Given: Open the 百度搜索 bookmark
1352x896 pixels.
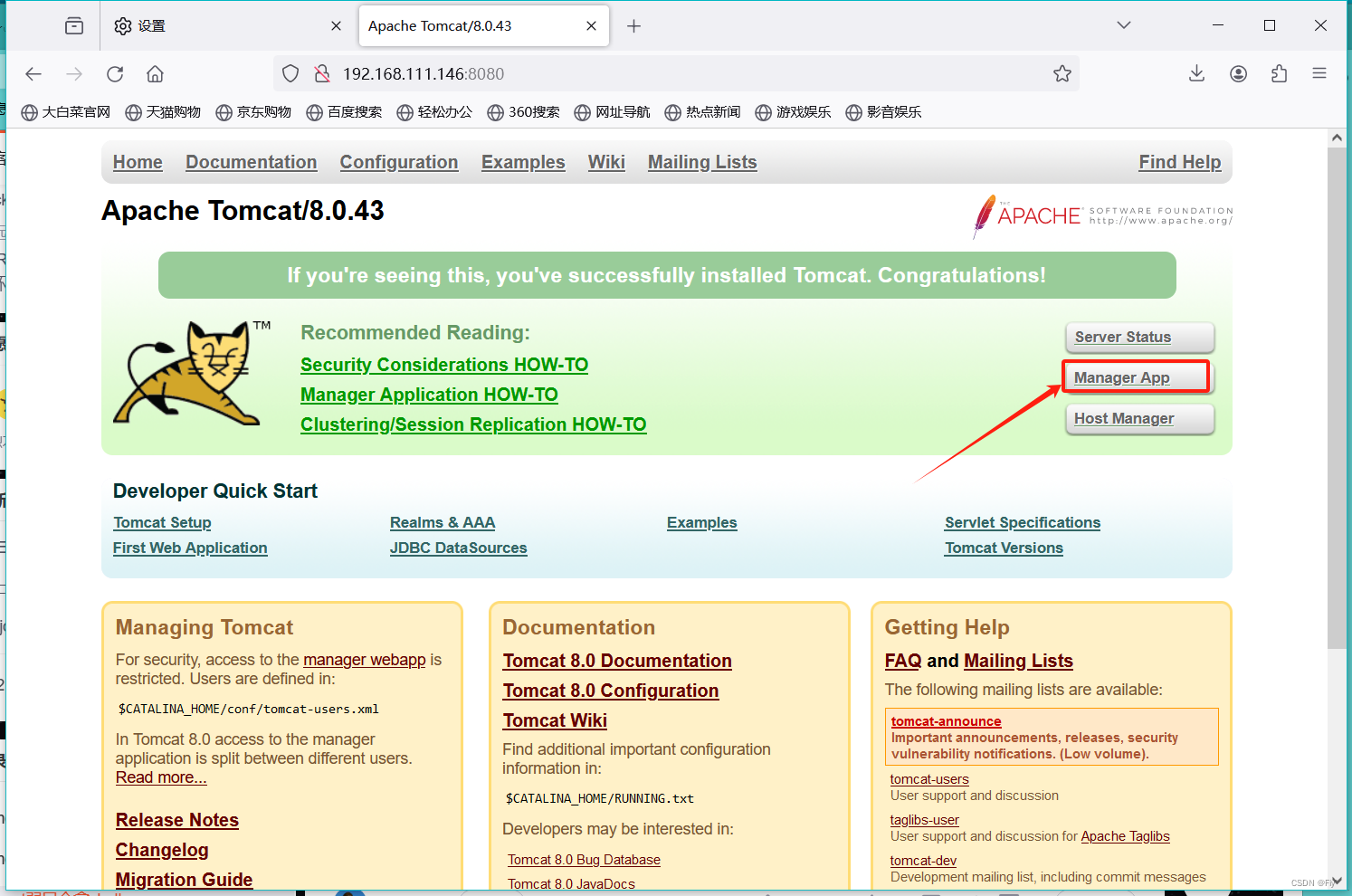Looking at the screenshot, I should [344, 112].
